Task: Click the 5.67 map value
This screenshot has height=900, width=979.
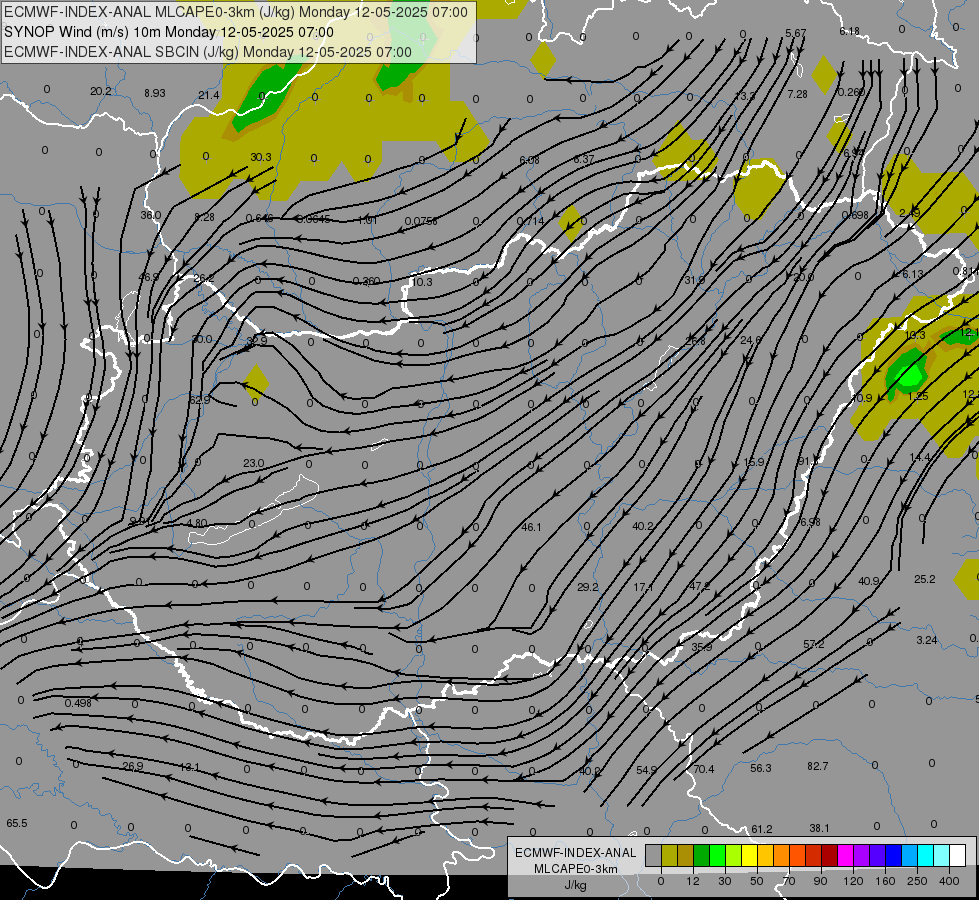Action: pos(795,33)
